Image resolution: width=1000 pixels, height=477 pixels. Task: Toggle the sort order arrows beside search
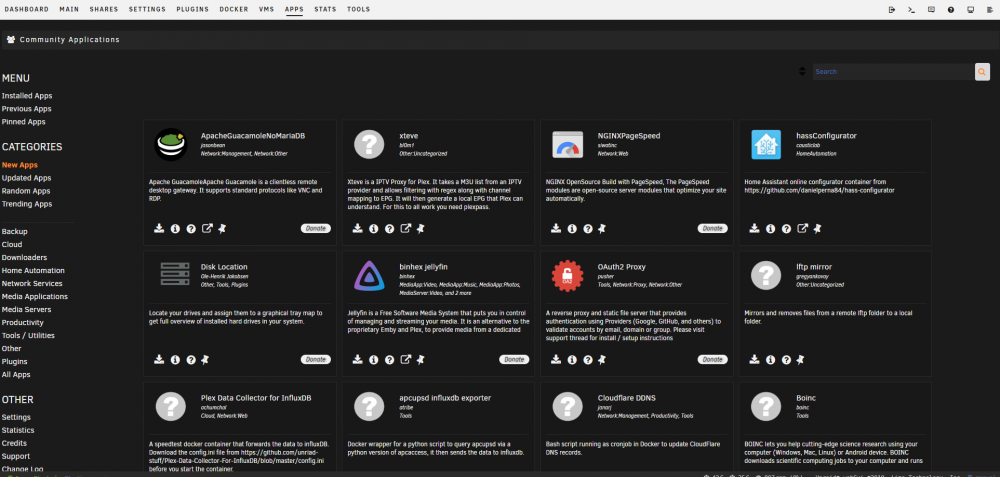pyautogui.click(x=802, y=71)
